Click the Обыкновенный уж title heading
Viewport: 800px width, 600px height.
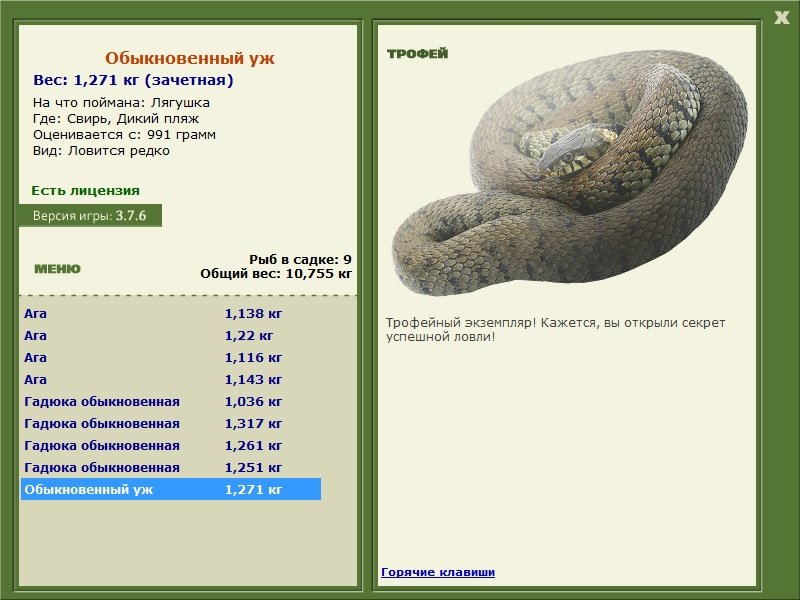click(190, 58)
